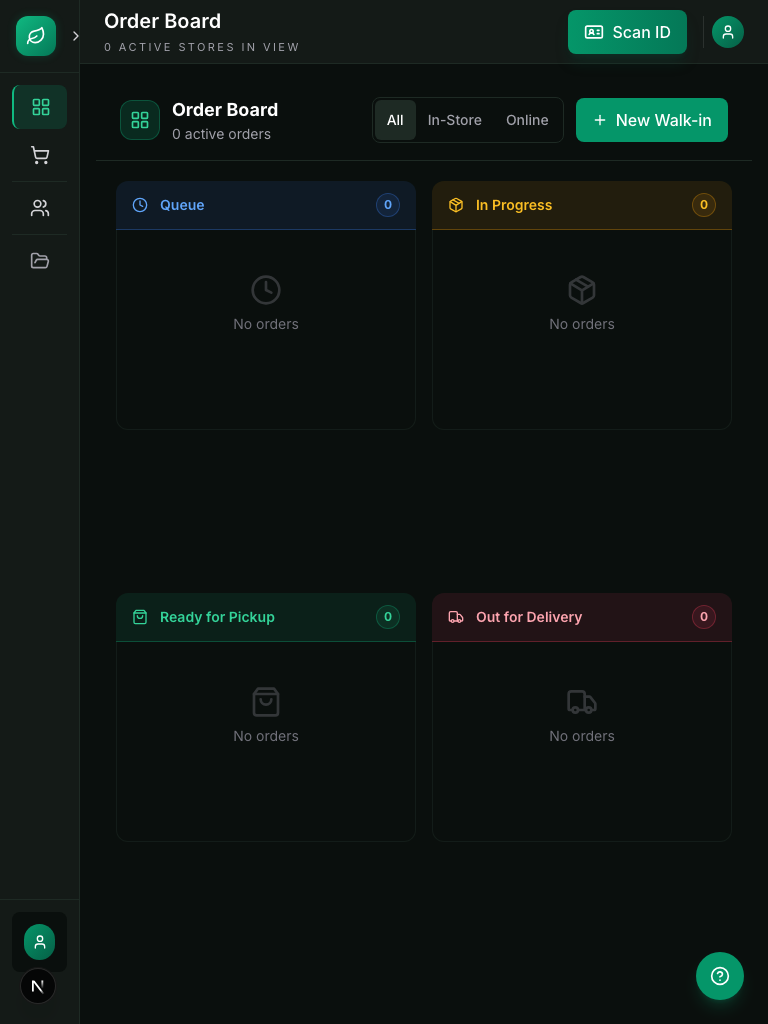The image size is (768, 1024).
Task: Open the dashboard grid icon in sidebar
Action: click(x=40, y=107)
